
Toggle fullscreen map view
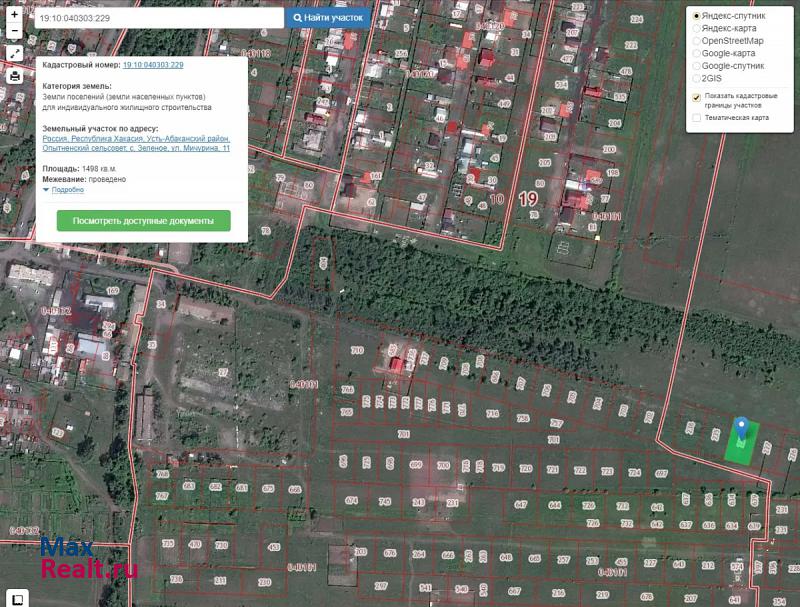point(15,53)
